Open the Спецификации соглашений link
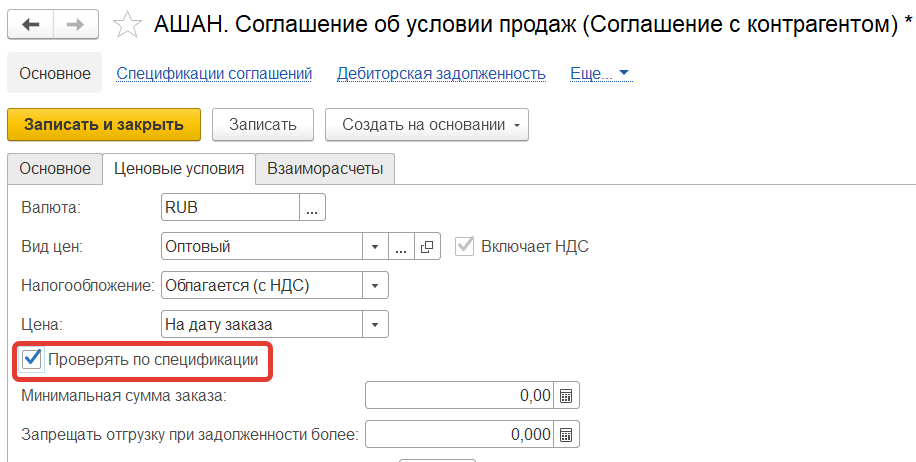Screen dimensions: 916x462 pyautogui.click(x=214, y=73)
